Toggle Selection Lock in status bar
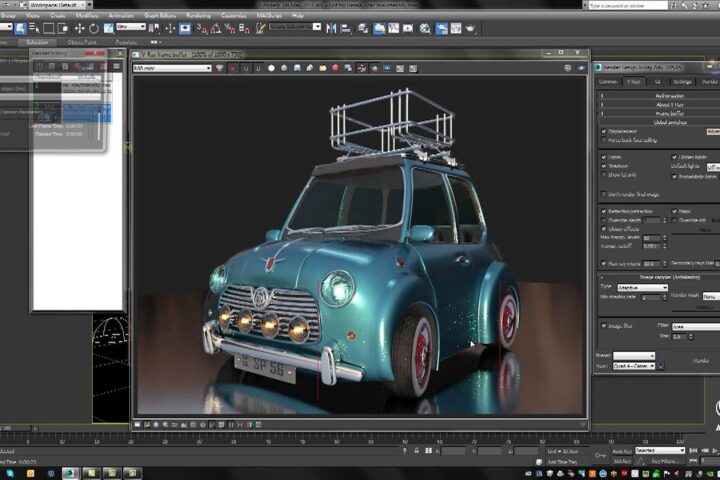 pyautogui.click(x=416, y=451)
